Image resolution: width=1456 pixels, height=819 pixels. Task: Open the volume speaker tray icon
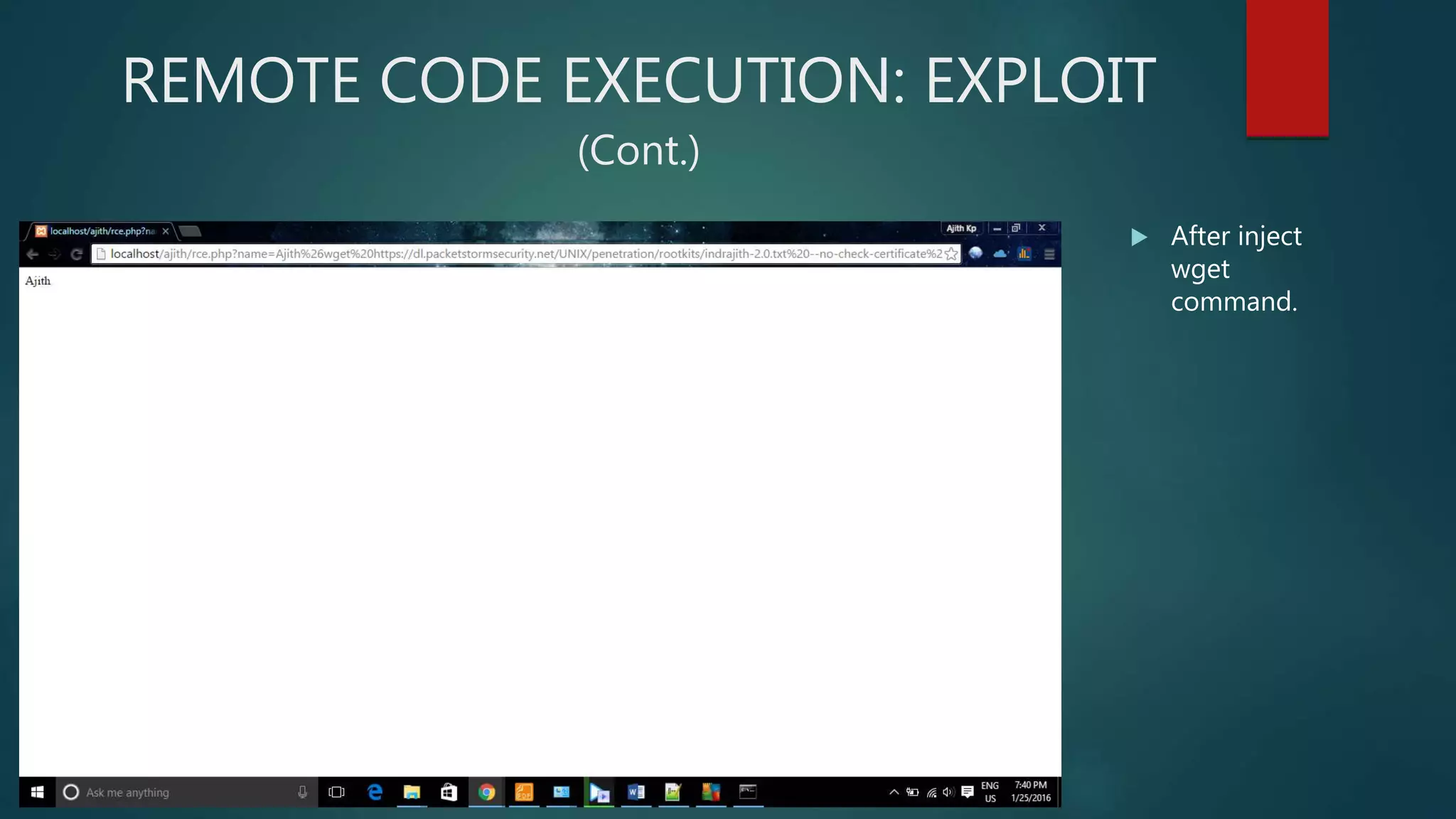[948, 792]
